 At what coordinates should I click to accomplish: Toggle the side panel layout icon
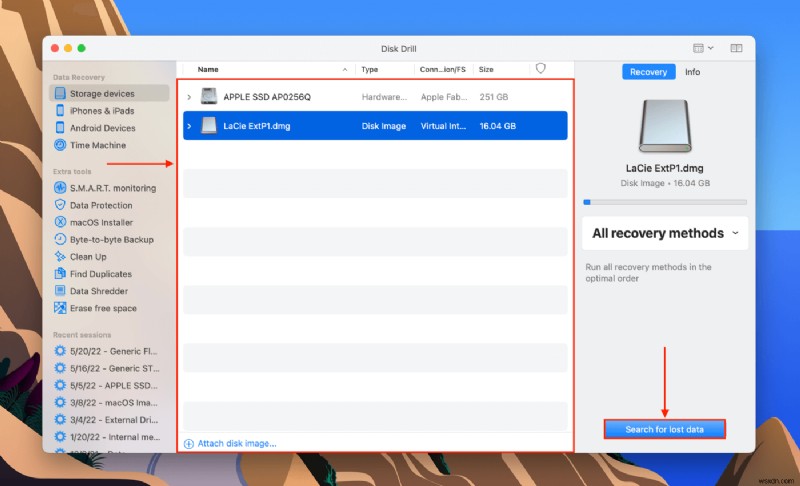pyautogui.click(x=736, y=48)
